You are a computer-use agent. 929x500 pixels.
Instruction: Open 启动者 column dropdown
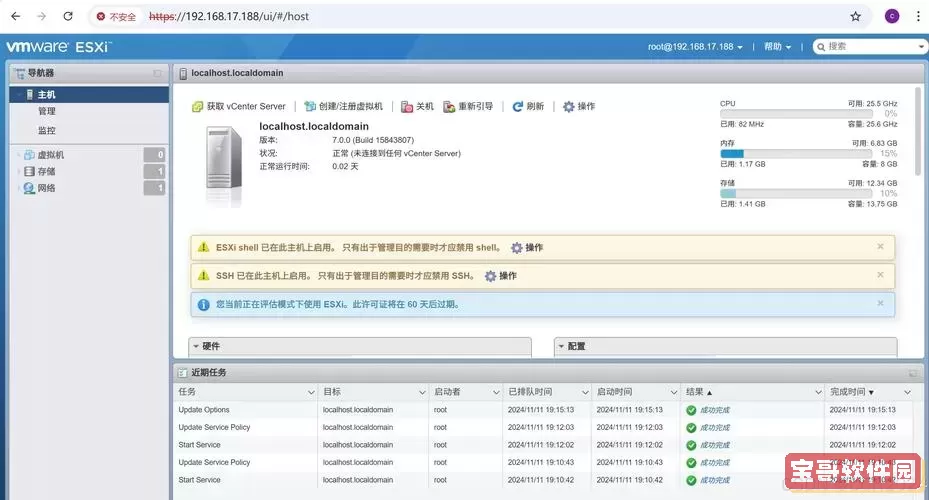tap(496, 392)
